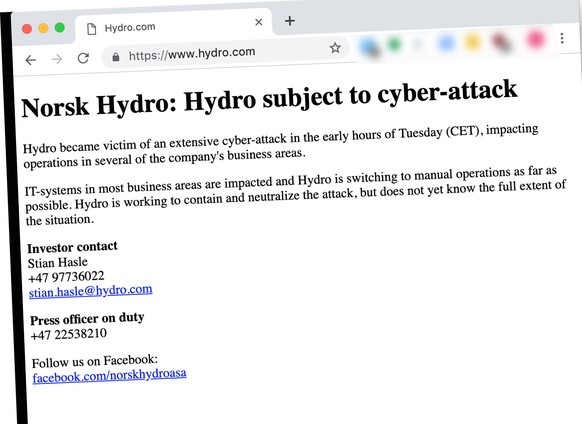Viewport: 582px width, 424px height.
Task: Click the headline 'Norsk Hydro: Hydro subject to cyber-attack'
Action: 269,99
